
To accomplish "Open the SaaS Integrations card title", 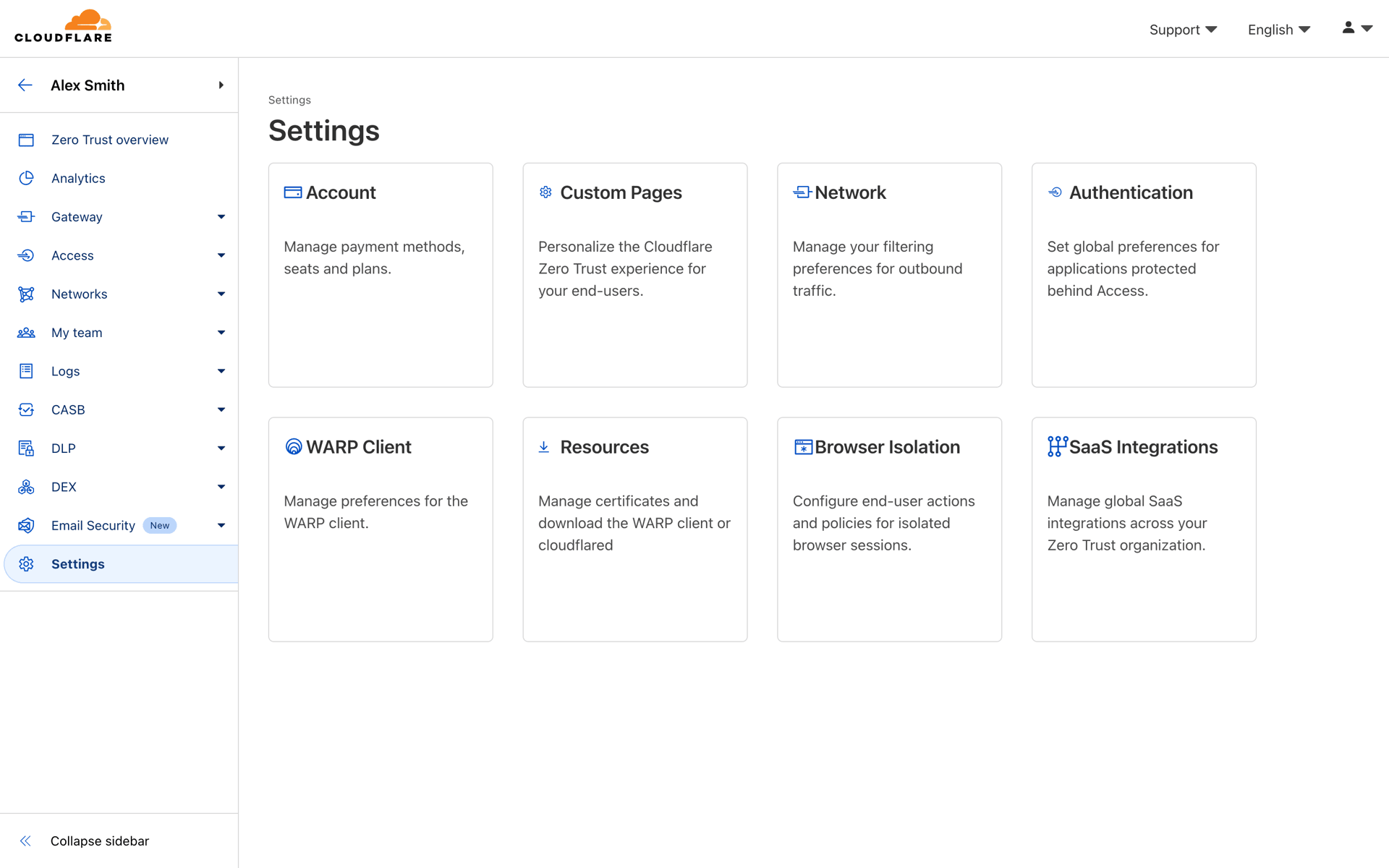I will click(x=1143, y=447).
